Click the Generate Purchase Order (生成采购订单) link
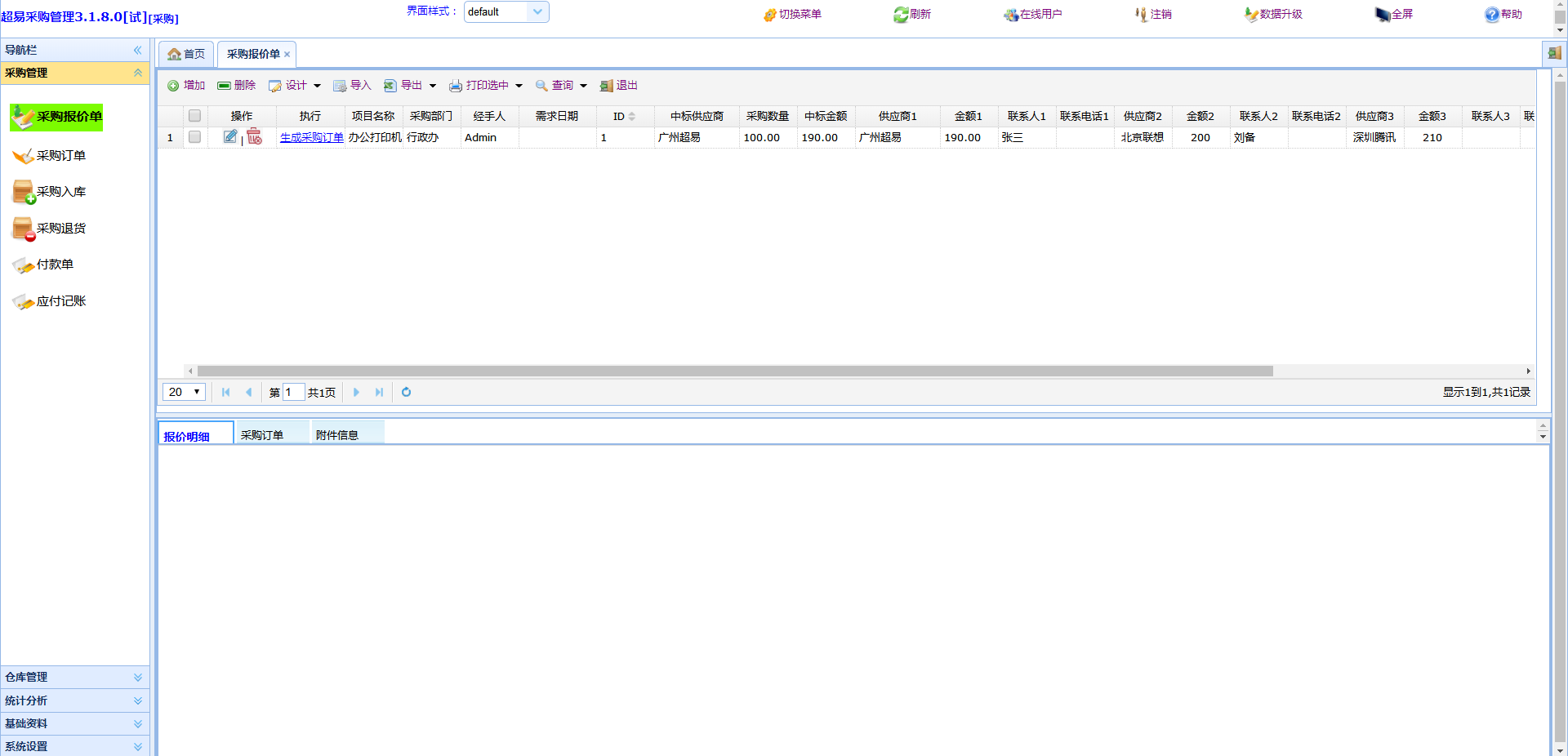1568x756 pixels. tap(311, 138)
